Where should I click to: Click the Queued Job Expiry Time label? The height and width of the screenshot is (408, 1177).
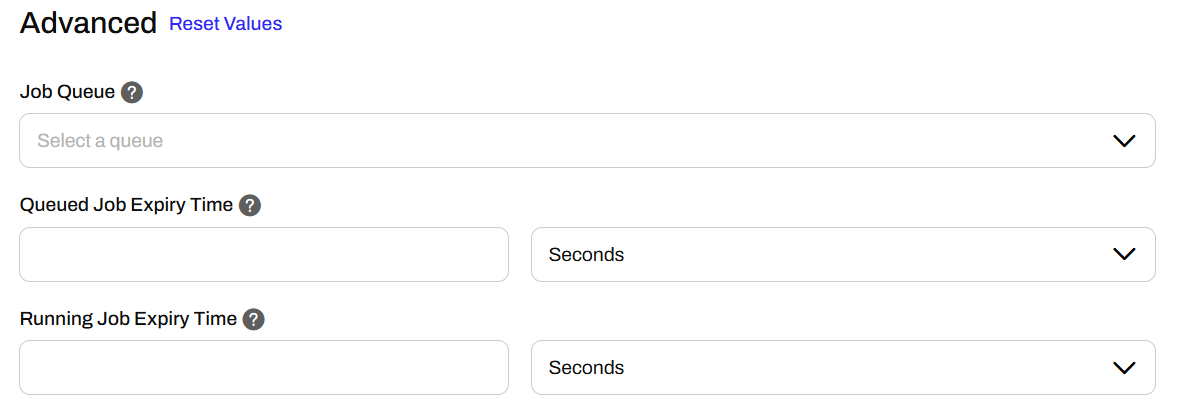126,206
